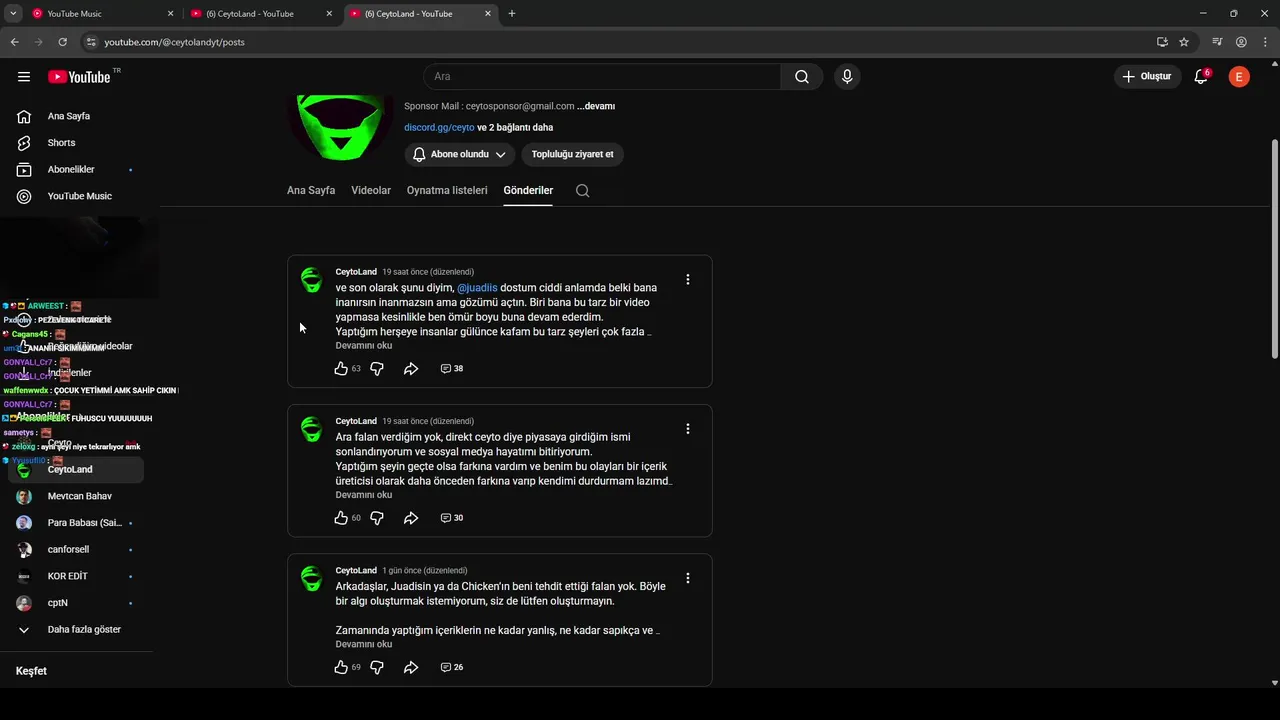Expand the second post with 'Devamını oku'

tap(364, 495)
